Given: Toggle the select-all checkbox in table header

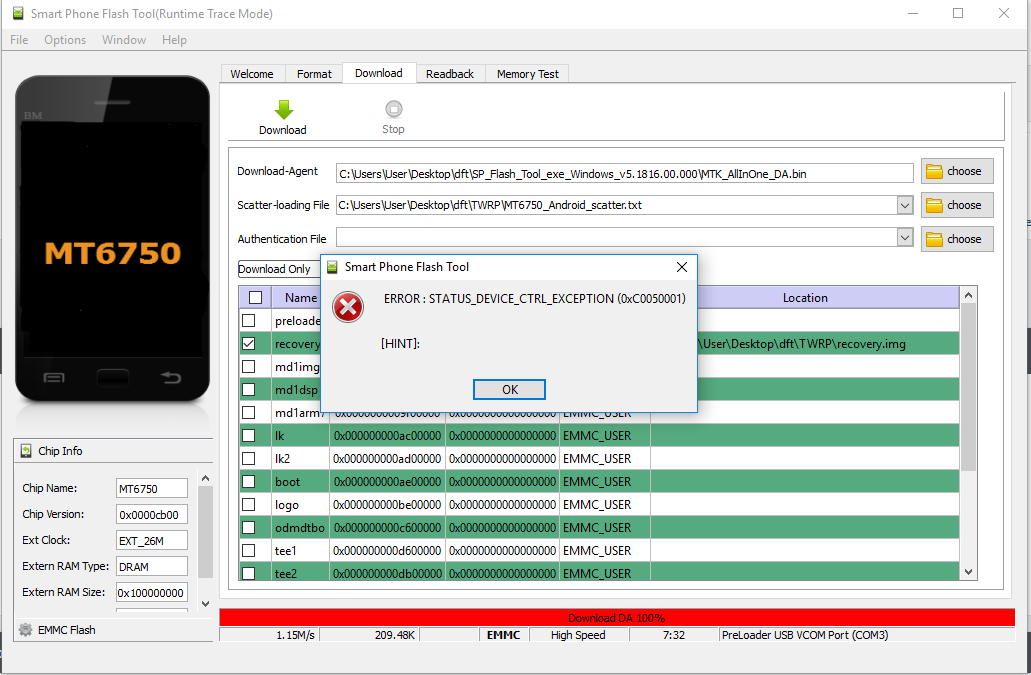Looking at the screenshot, I should click(x=255, y=297).
